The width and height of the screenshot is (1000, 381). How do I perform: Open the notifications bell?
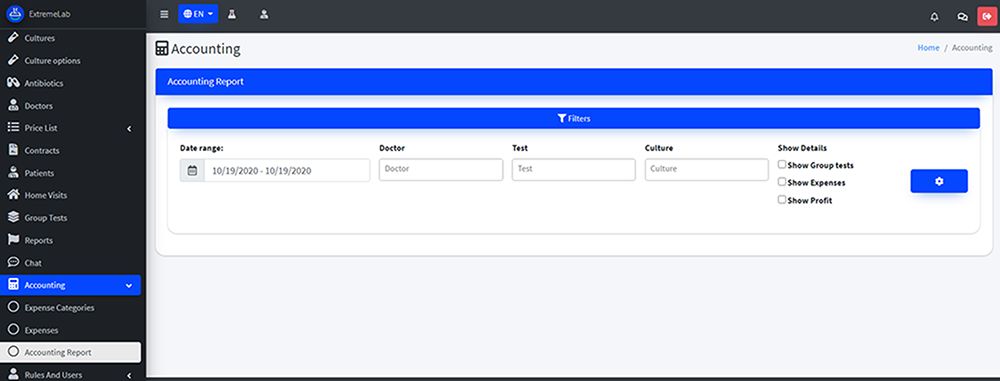click(x=934, y=17)
